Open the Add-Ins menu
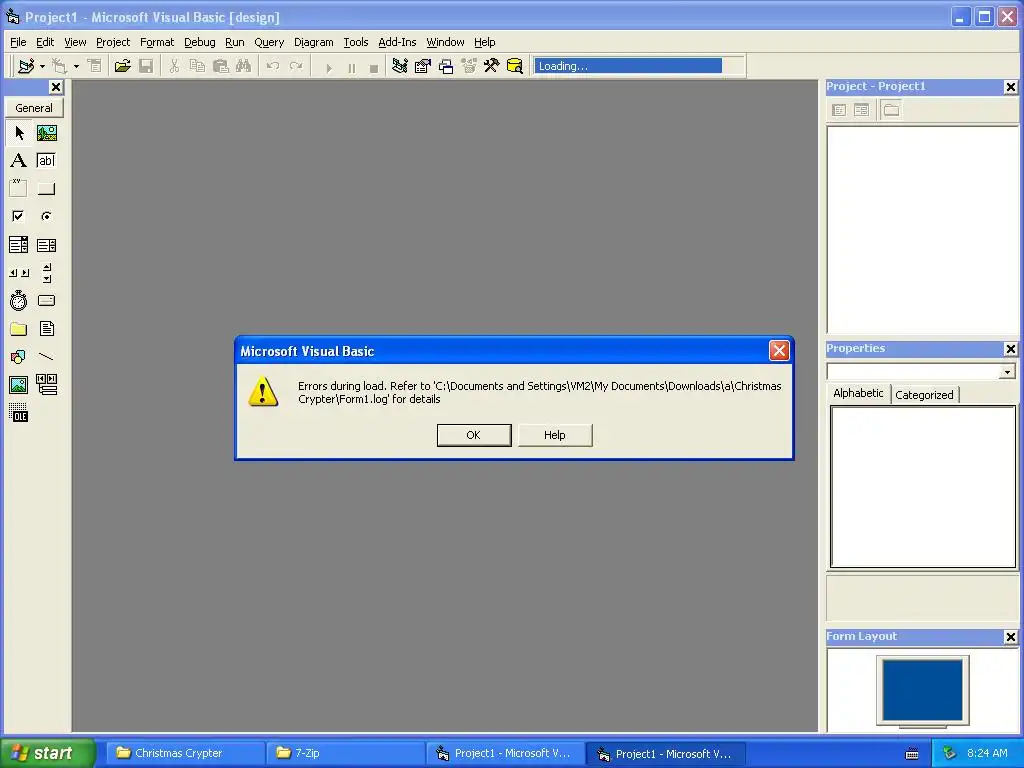This screenshot has height=768, width=1024. (397, 42)
